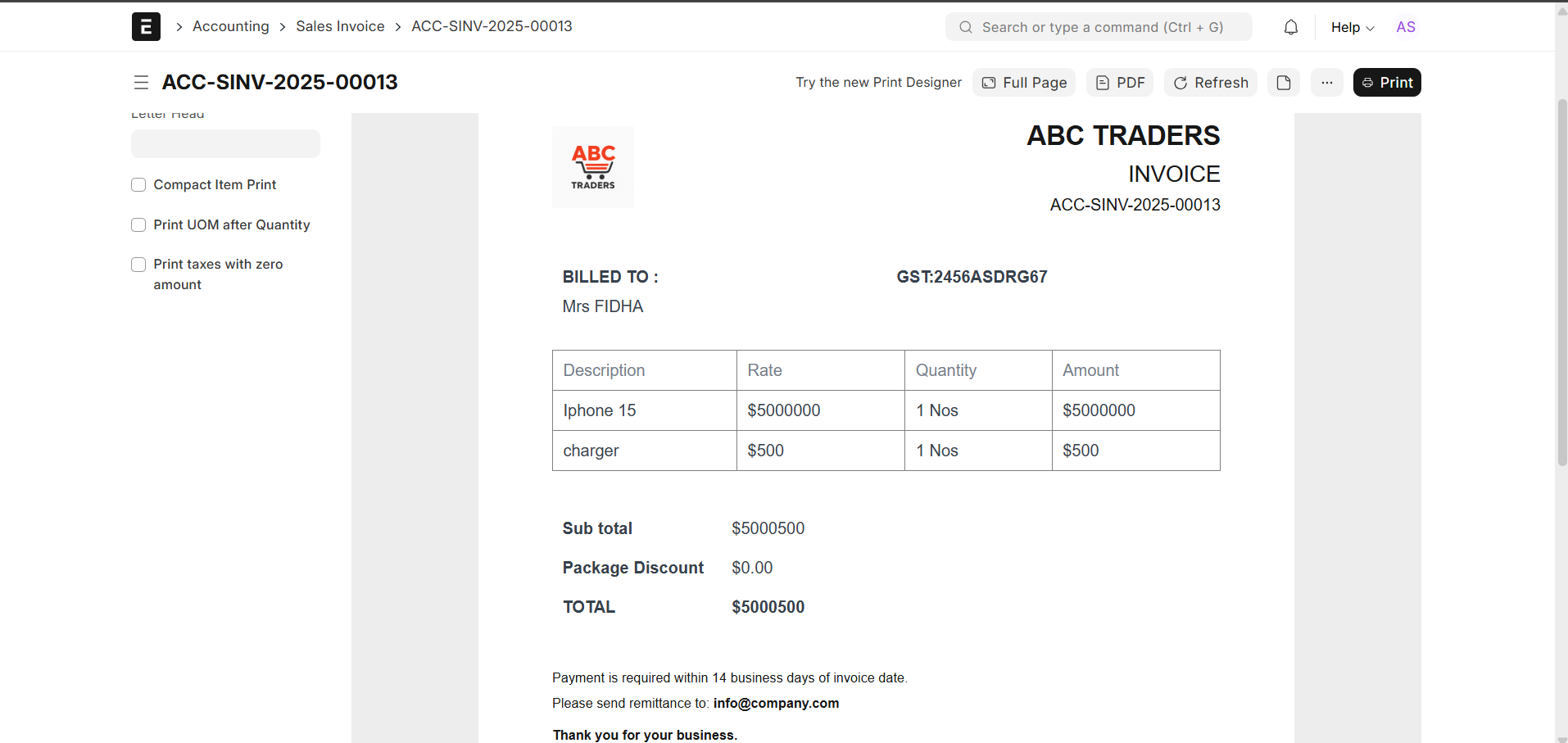Viewport: 1568px width, 743px height.
Task: Open the Letter Head select field
Action: coord(225,144)
